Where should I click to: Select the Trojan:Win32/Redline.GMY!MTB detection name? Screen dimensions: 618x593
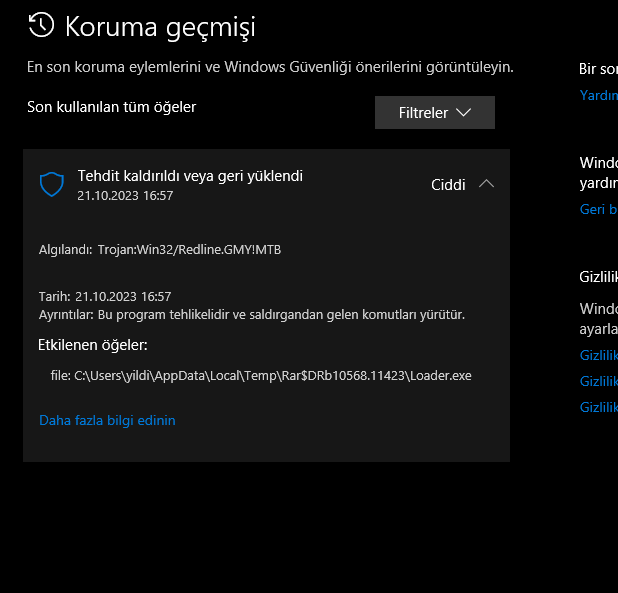point(190,250)
